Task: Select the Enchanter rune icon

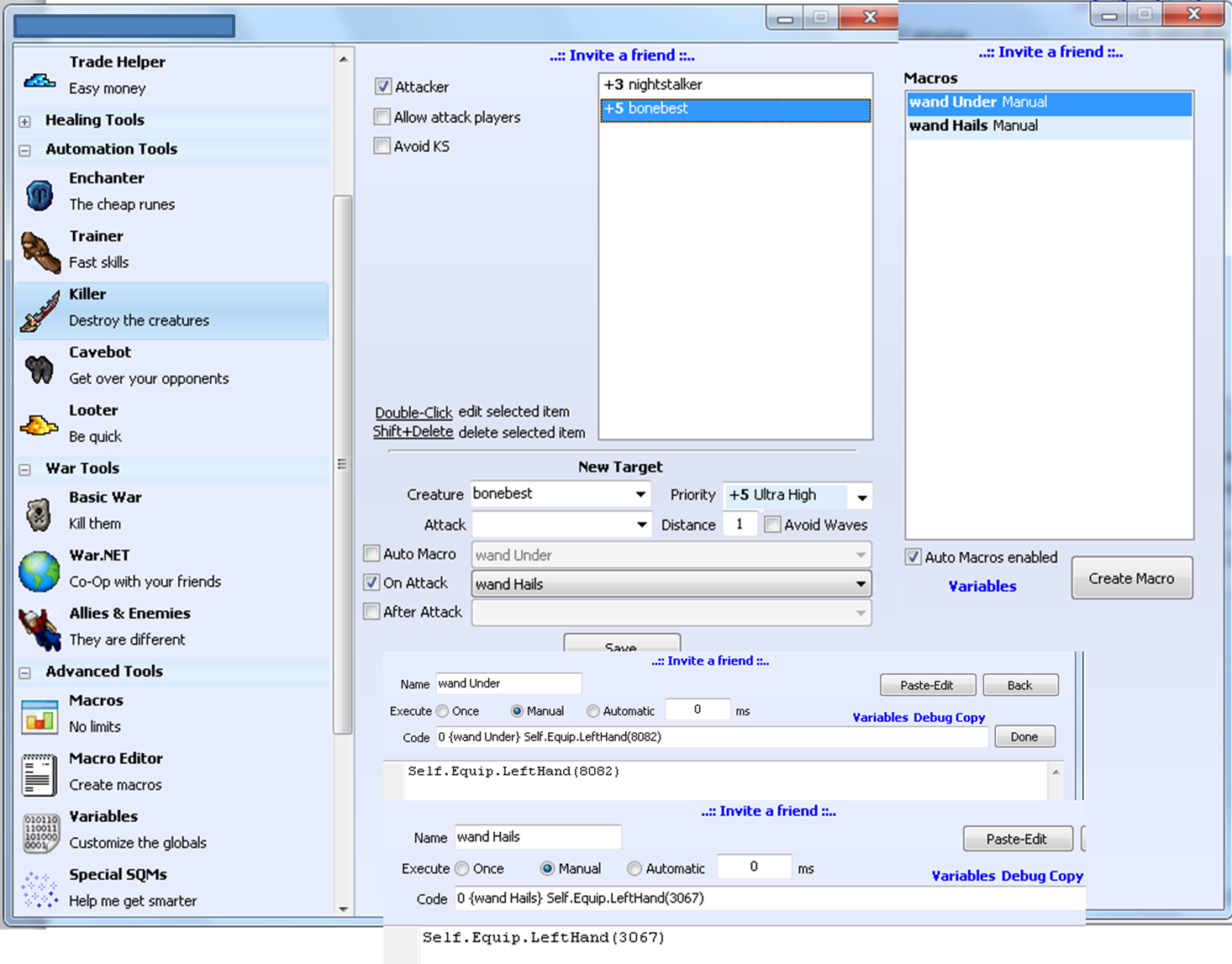Action: 39,195
